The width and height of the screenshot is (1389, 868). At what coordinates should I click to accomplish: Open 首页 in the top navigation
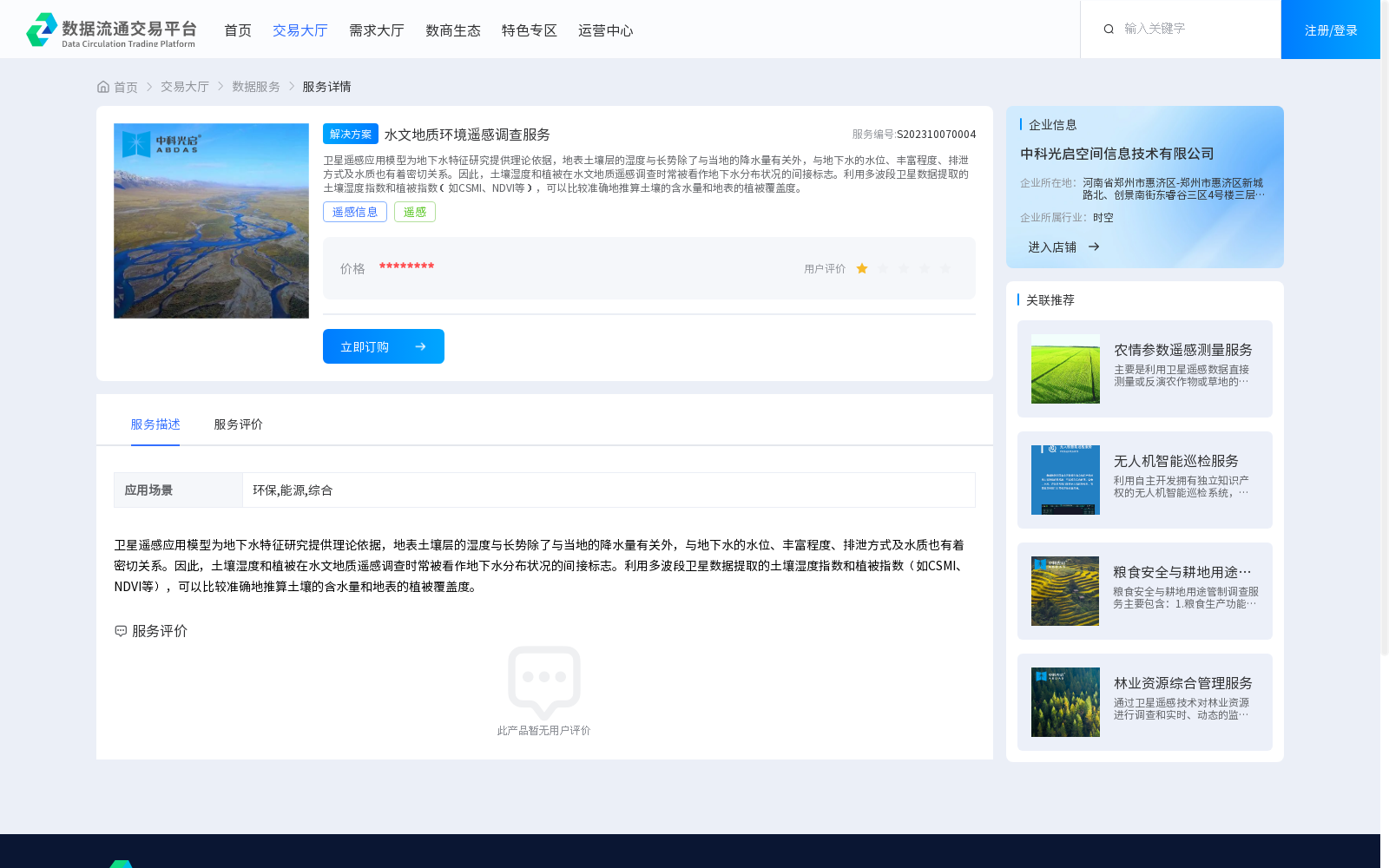(238, 30)
